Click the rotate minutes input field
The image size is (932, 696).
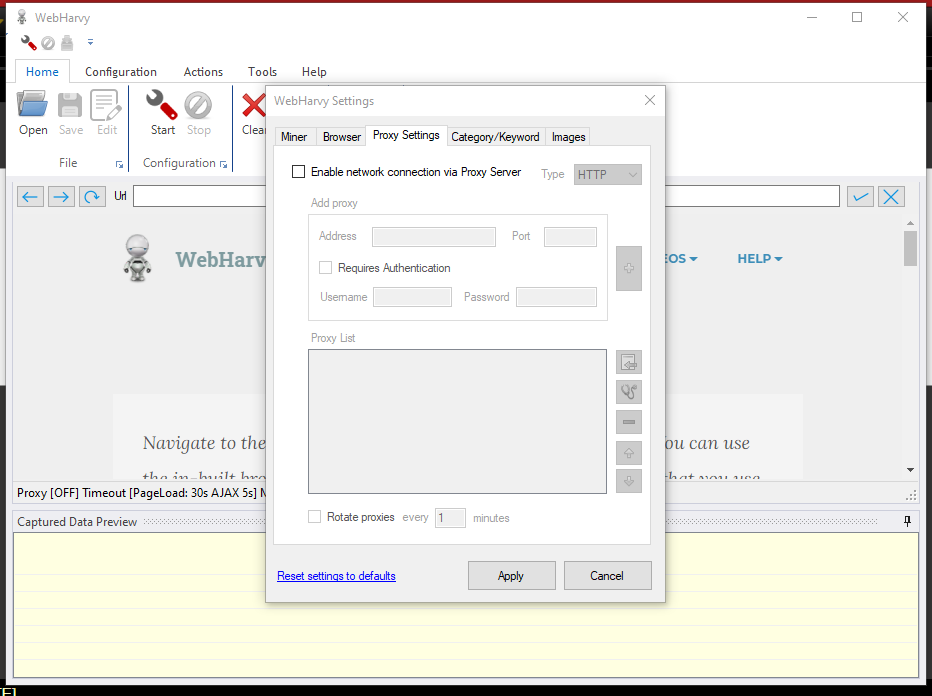[451, 518]
